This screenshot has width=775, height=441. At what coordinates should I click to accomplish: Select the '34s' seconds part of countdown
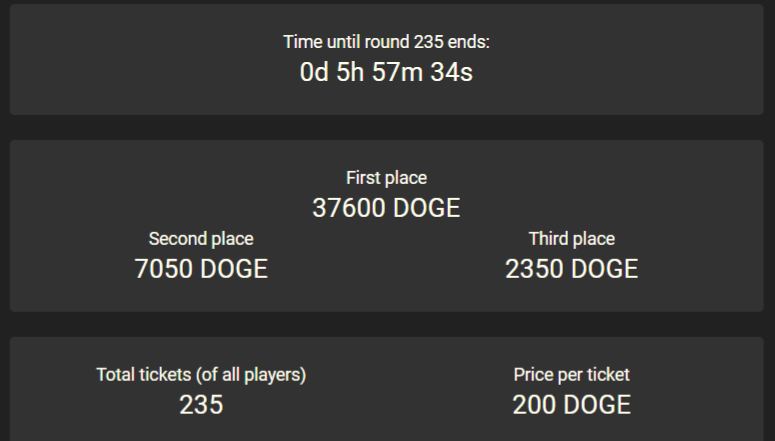click(452, 72)
